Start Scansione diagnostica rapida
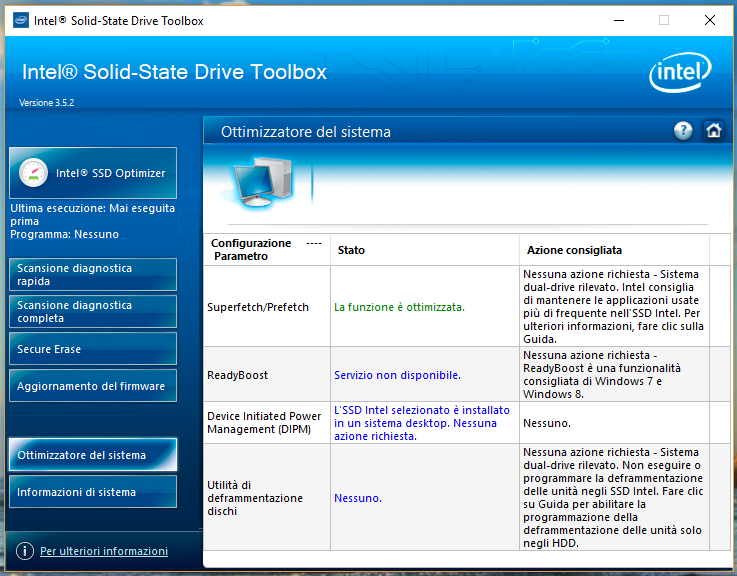 point(93,275)
